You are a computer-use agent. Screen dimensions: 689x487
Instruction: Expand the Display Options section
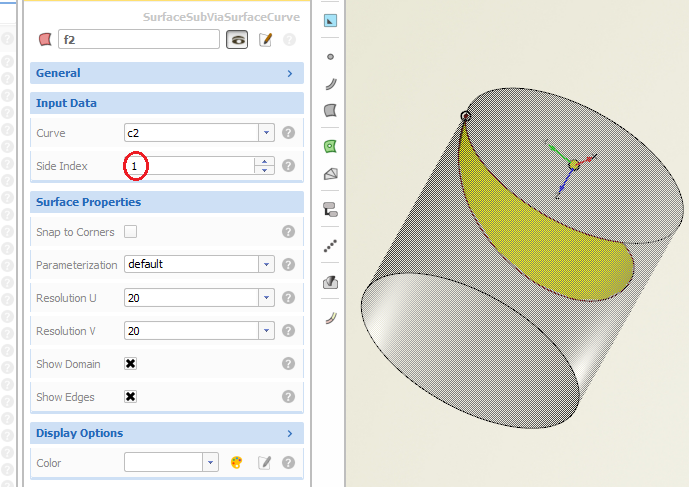point(167,433)
